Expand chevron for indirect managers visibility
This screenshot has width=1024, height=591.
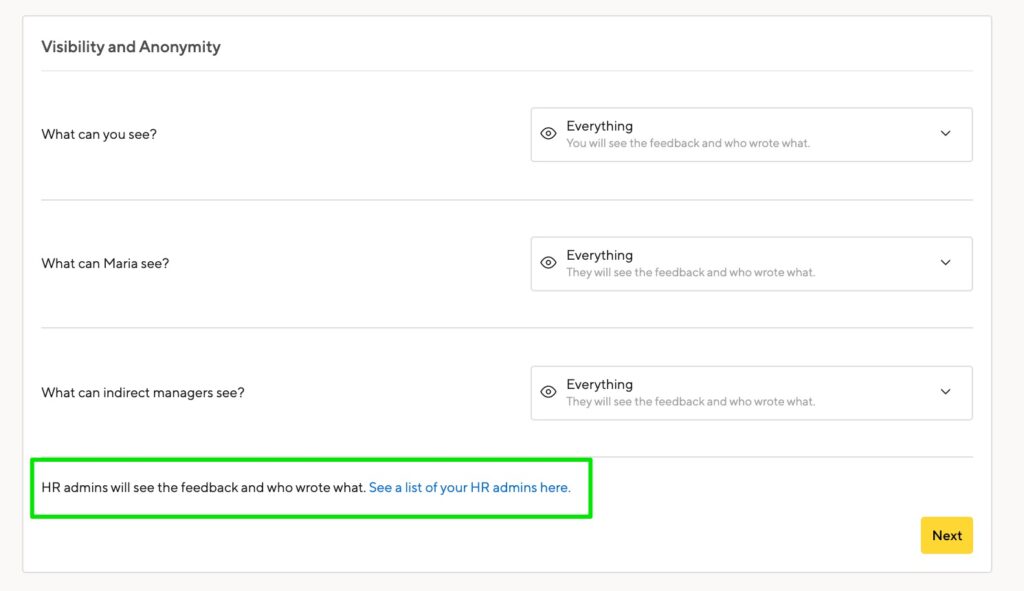[945, 392]
